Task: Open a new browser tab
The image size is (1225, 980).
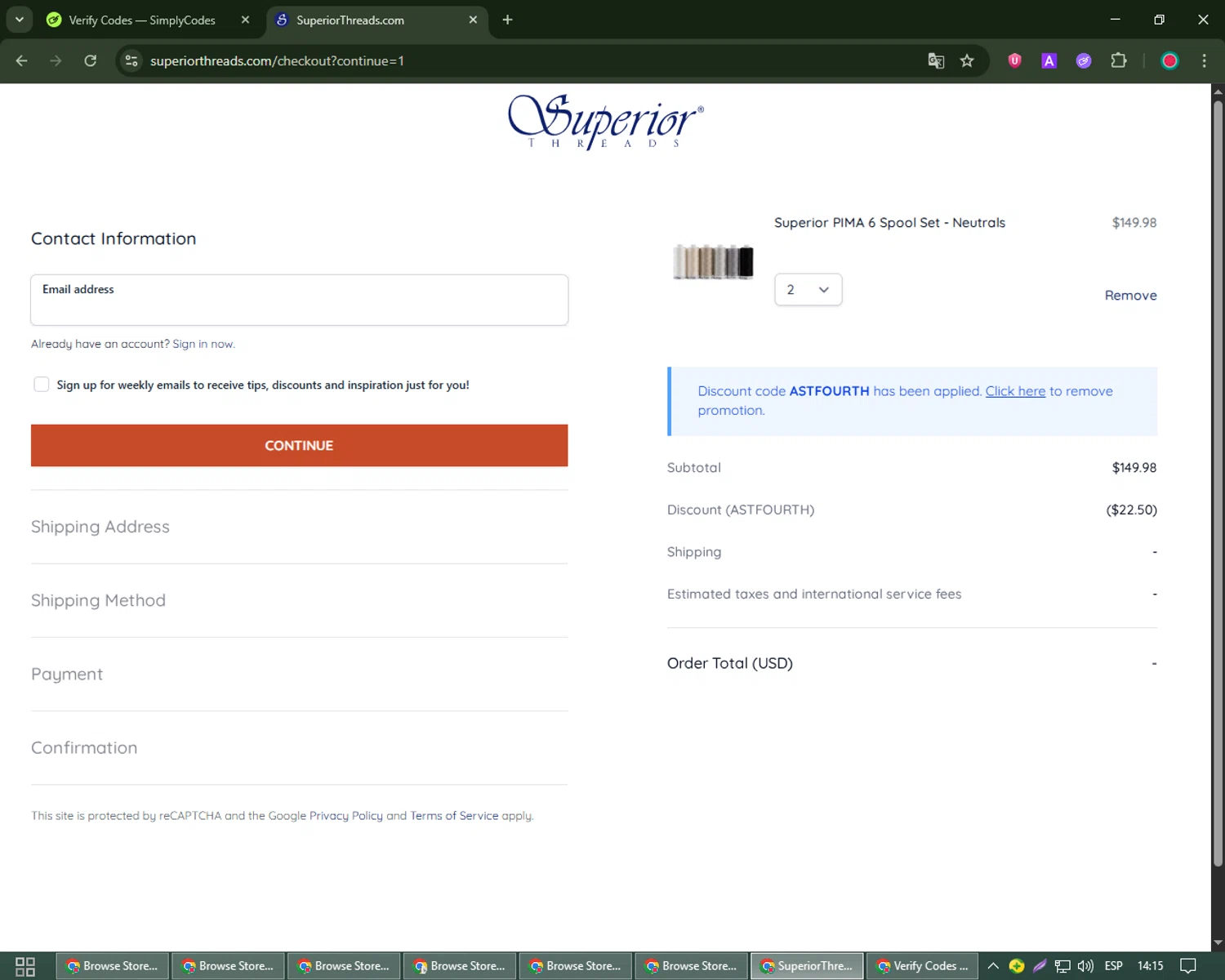Action: [x=507, y=20]
